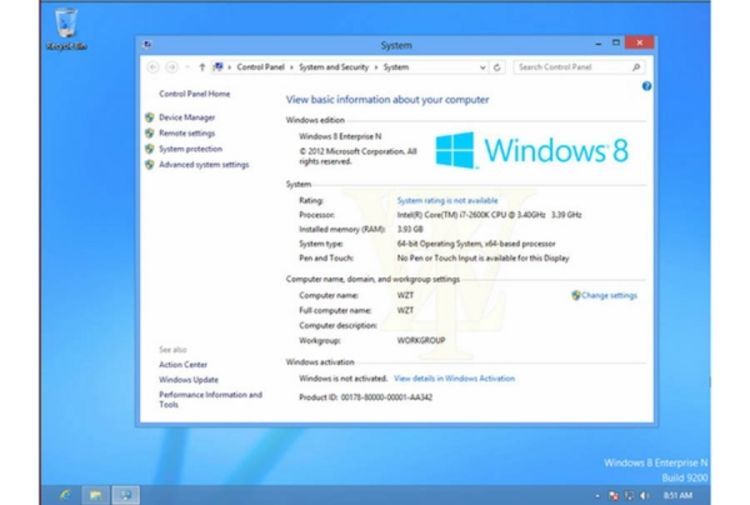Open recent locations dropdown beside Forward arrow
This screenshot has height=505, width=750.
click(x=188, y=67)
